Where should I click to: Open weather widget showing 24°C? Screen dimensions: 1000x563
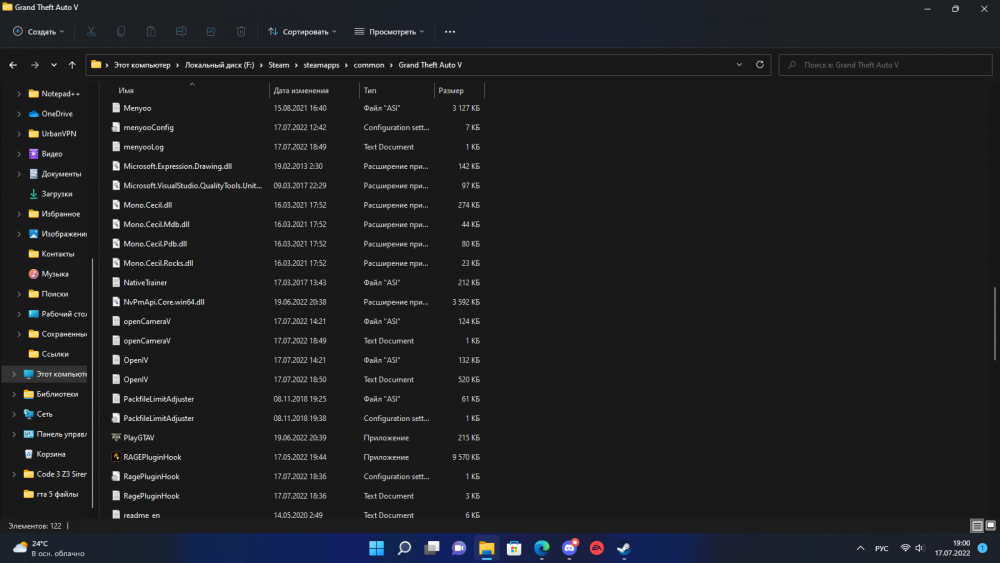pyautogui.click(x=48, y=548)
